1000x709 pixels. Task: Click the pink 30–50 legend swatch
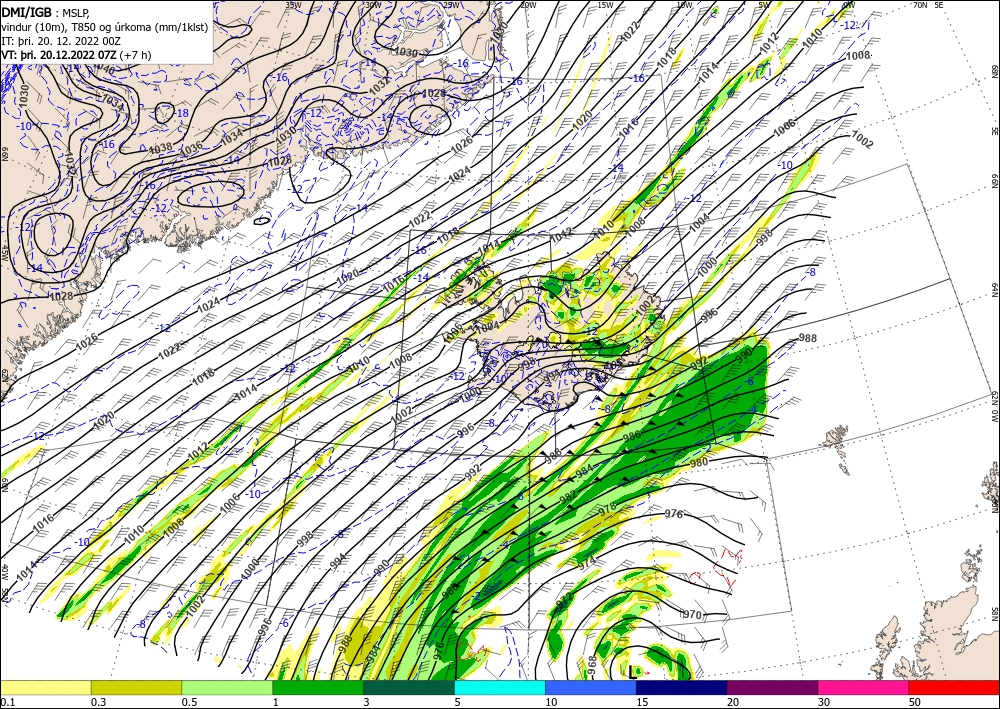[x=864, y=687]
